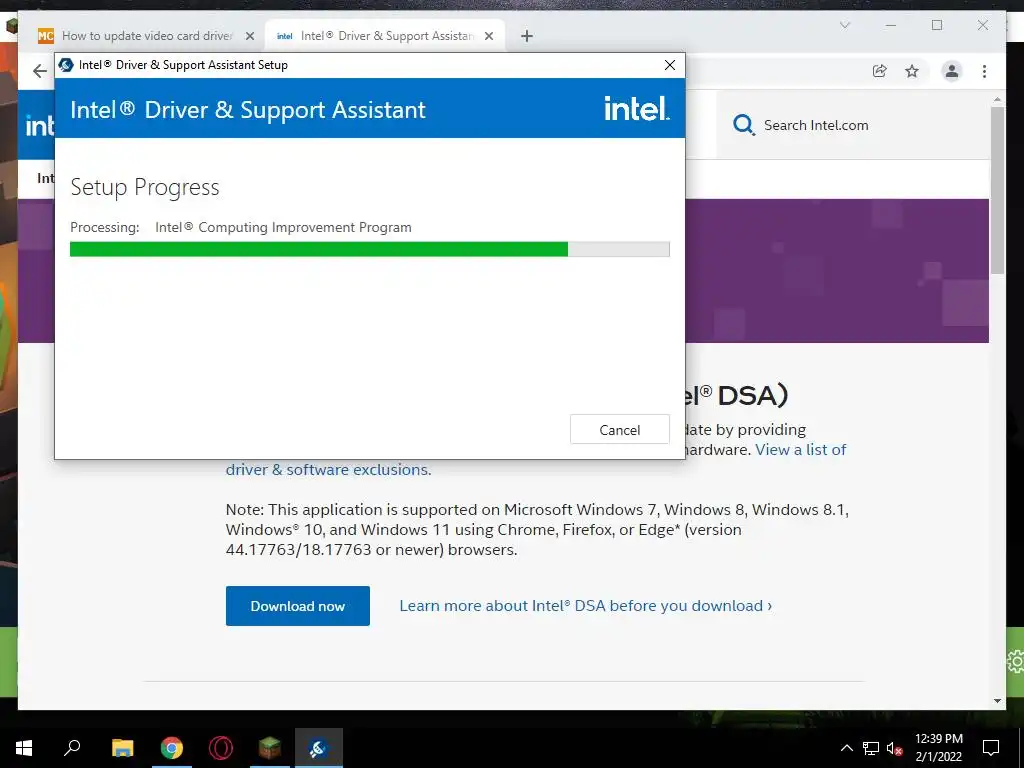Click the Setup dialog title bar icon
This screenshot has width=1024, height=768.
click(66, 65)
